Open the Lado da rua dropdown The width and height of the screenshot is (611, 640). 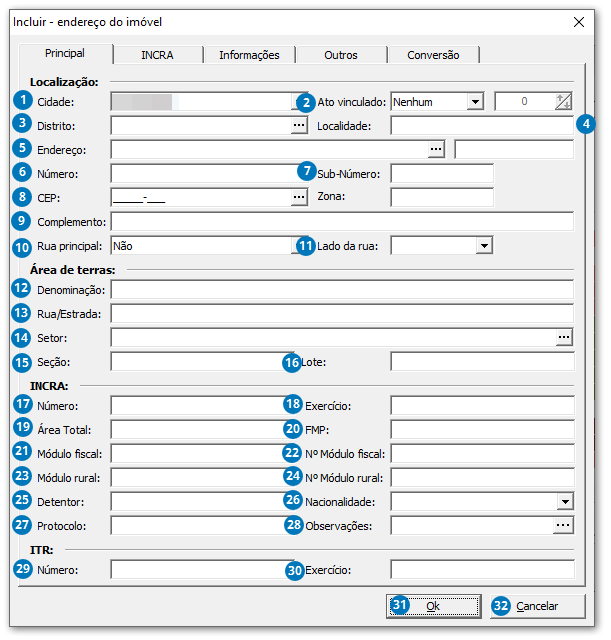(x=484, y=245)
